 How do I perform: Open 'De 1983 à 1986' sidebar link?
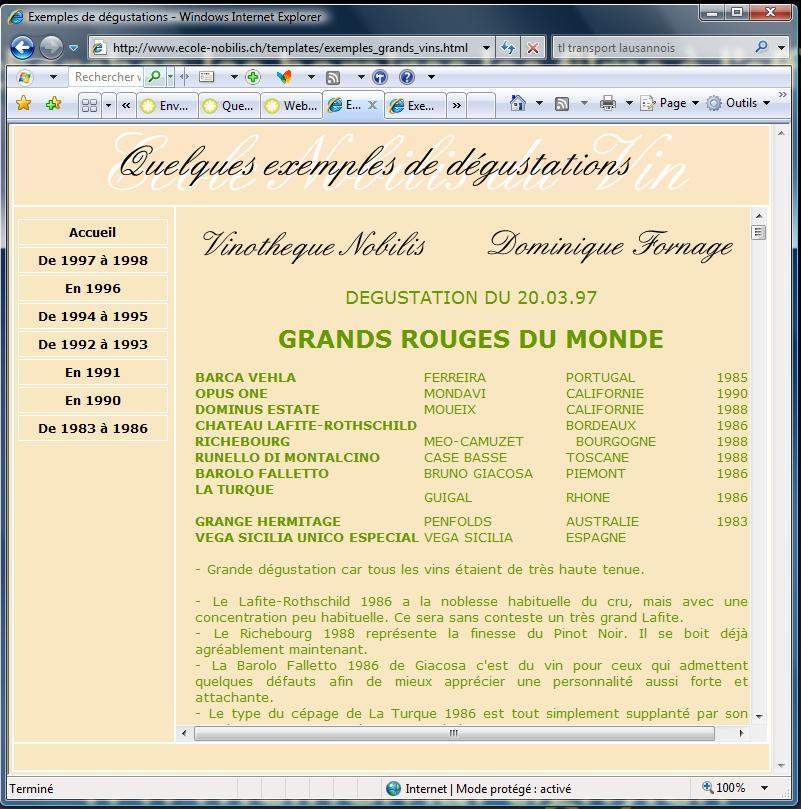tap(93, 428)
